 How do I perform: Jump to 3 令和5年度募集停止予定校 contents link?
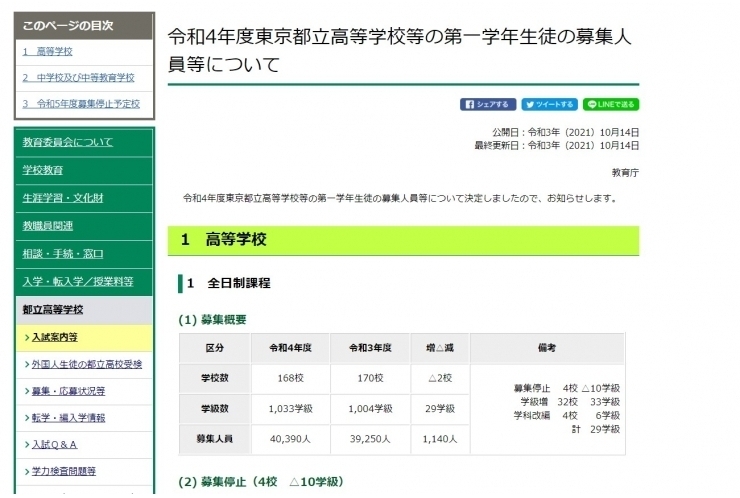[81, 103]
